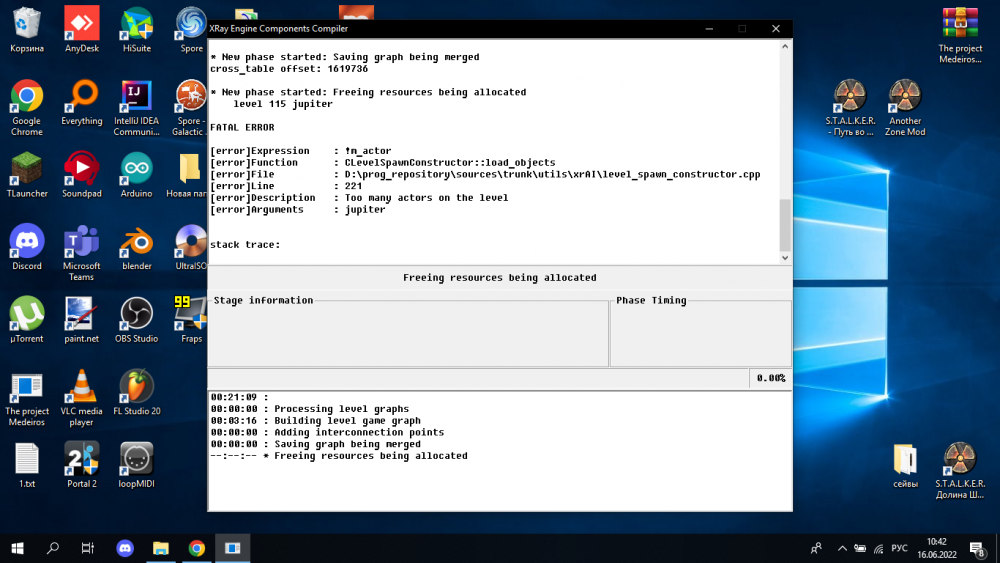The height and width of the screenshot is (563, 1000).
Task: Launch S.T.A.L.K.E.R. Долина Ш... shortcut
Action: [960, 471]
